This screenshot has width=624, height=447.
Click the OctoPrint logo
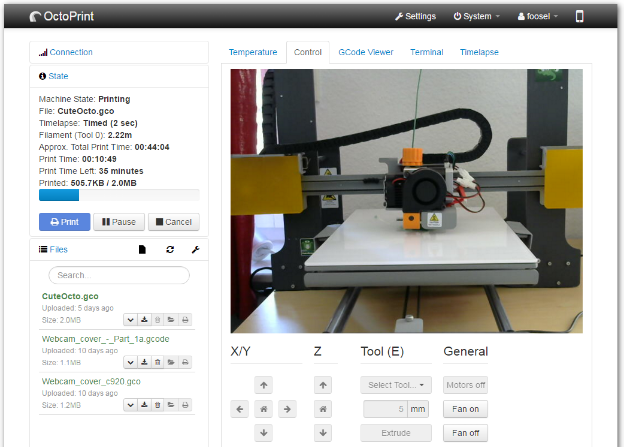[62, 16]
